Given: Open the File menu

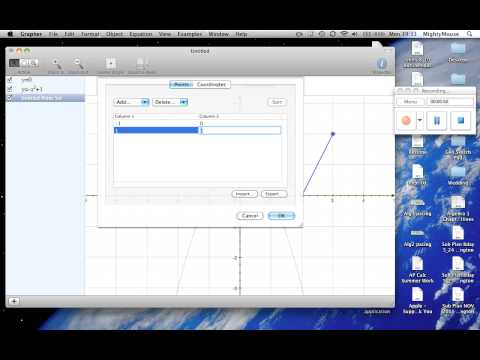Looking at the screenshot, I should (53, 34).
